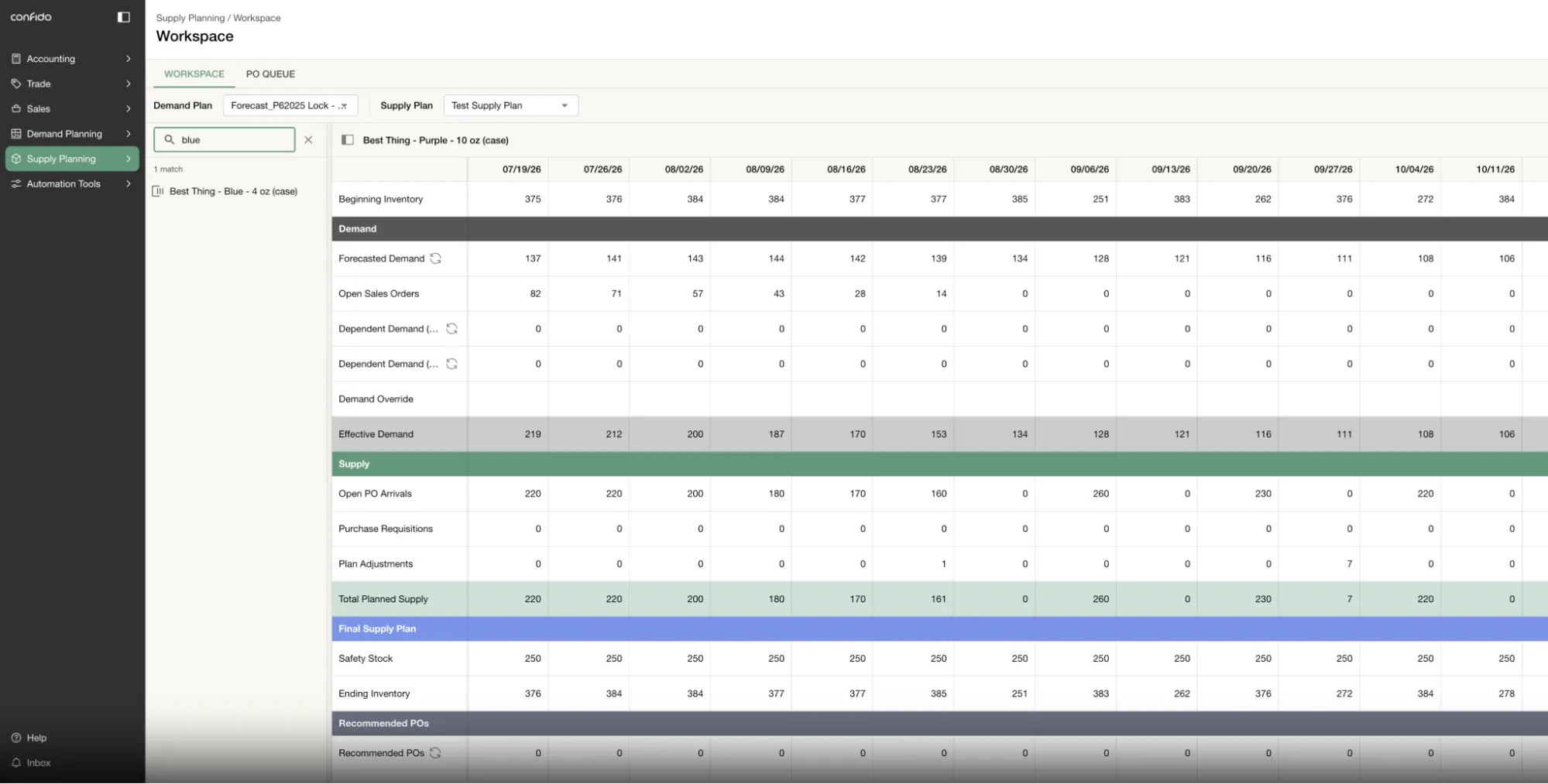Expand the Supply Planning chevron
This screenshot has width=1548, height=784.
click(129, 159)
